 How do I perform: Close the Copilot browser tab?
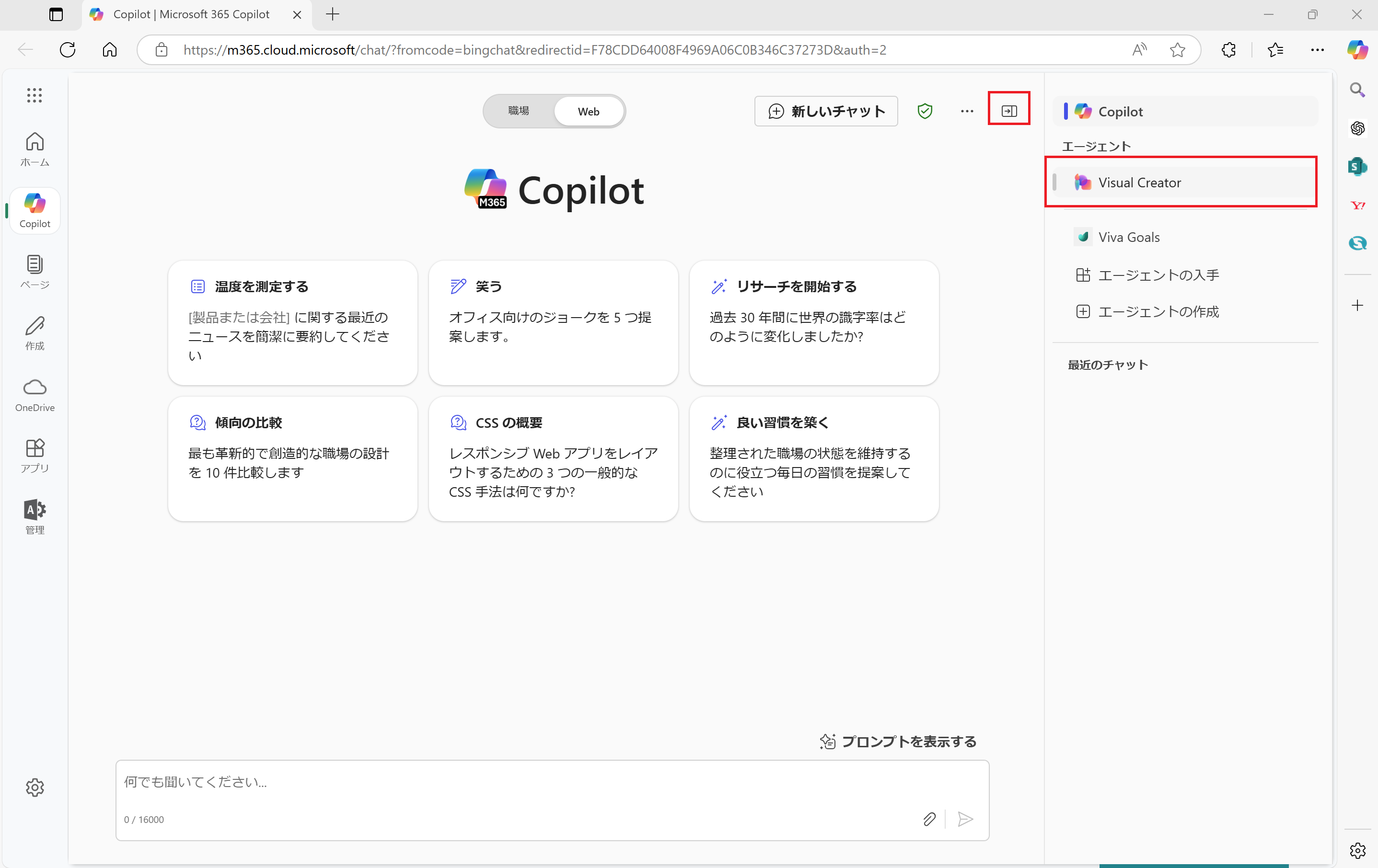pyautogui.click(x=297, y=15)
